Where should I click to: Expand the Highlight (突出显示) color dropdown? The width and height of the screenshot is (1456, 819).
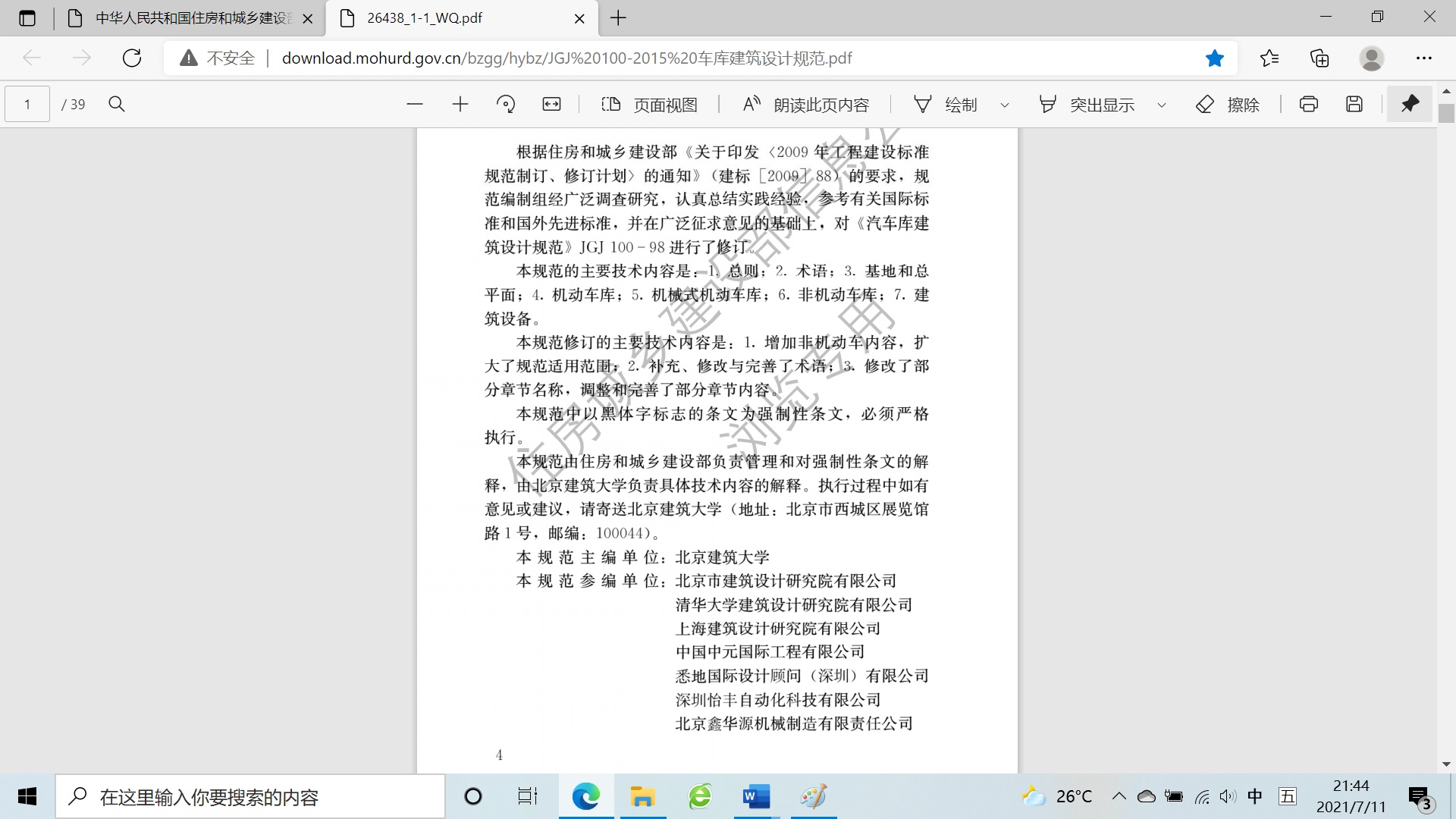point(1161,105)
